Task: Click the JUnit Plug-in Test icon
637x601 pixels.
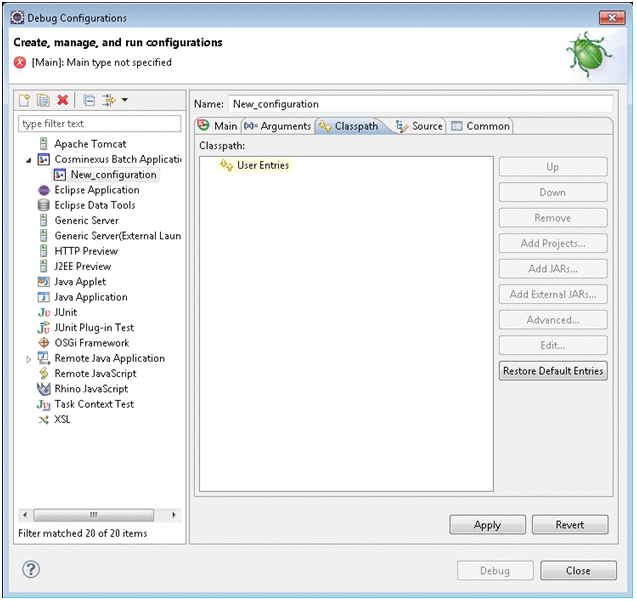Action: pyautogui.click(x=44, y=328)
